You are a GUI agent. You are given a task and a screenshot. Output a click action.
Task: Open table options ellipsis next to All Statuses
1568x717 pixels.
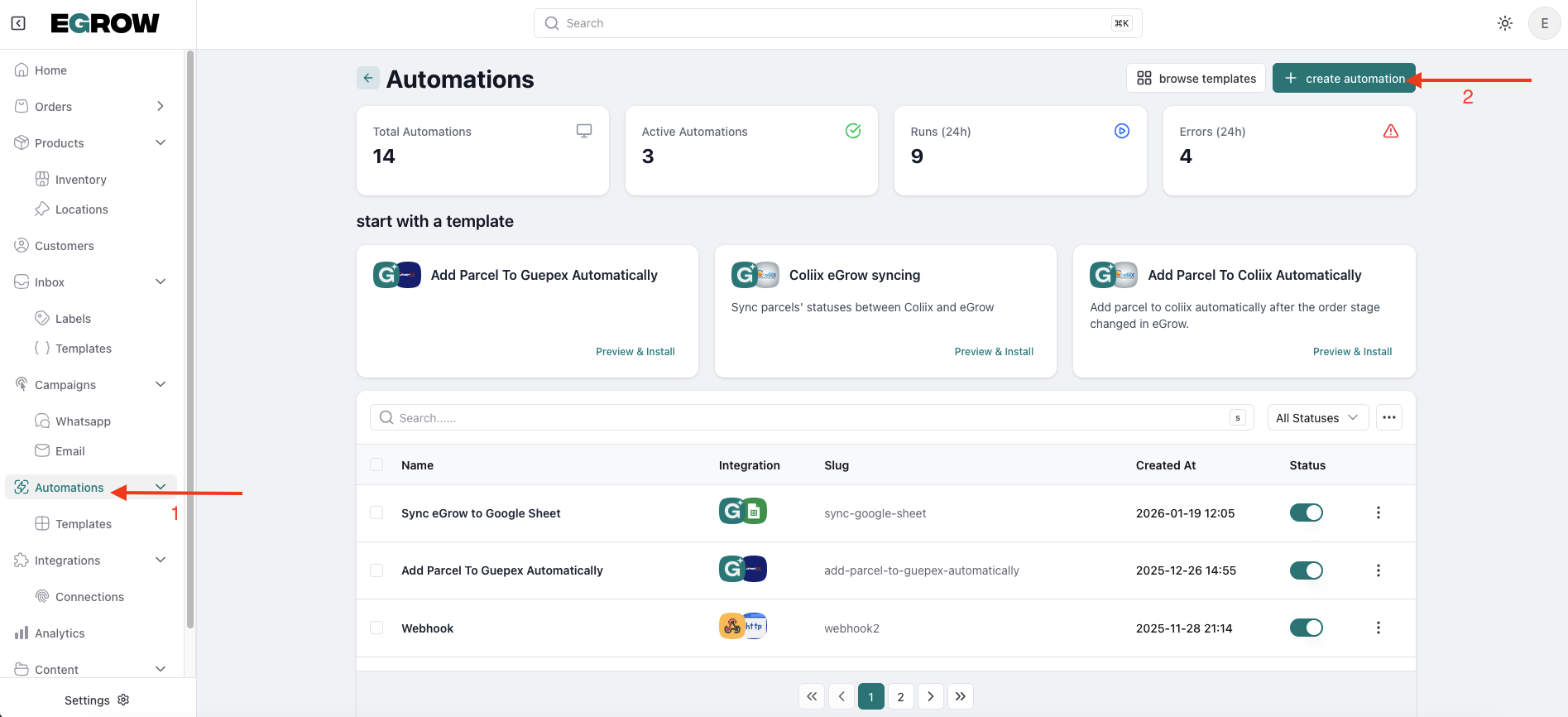click(1388, 417)
